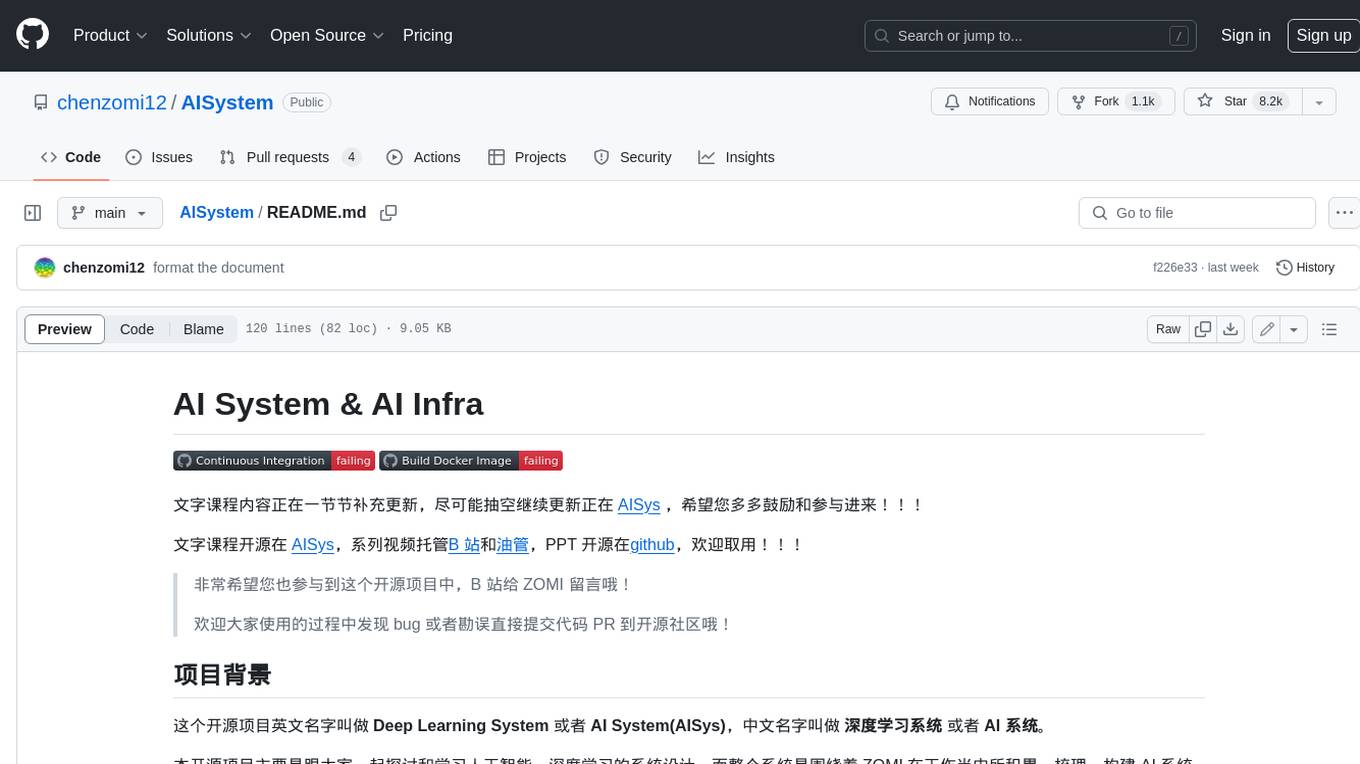Image resolution: width=1360 pixels, height=764 pixels.
Task: Click the Public visibility label
Action: pos(306,102)
